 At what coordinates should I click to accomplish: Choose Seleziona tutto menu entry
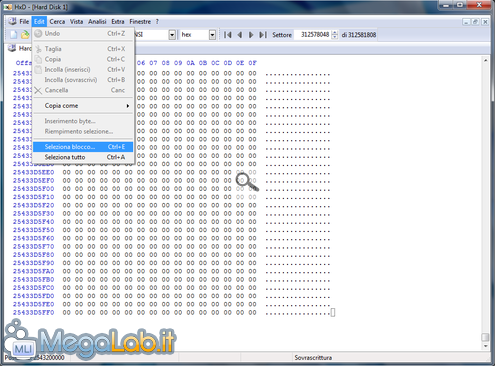[83, 157]
